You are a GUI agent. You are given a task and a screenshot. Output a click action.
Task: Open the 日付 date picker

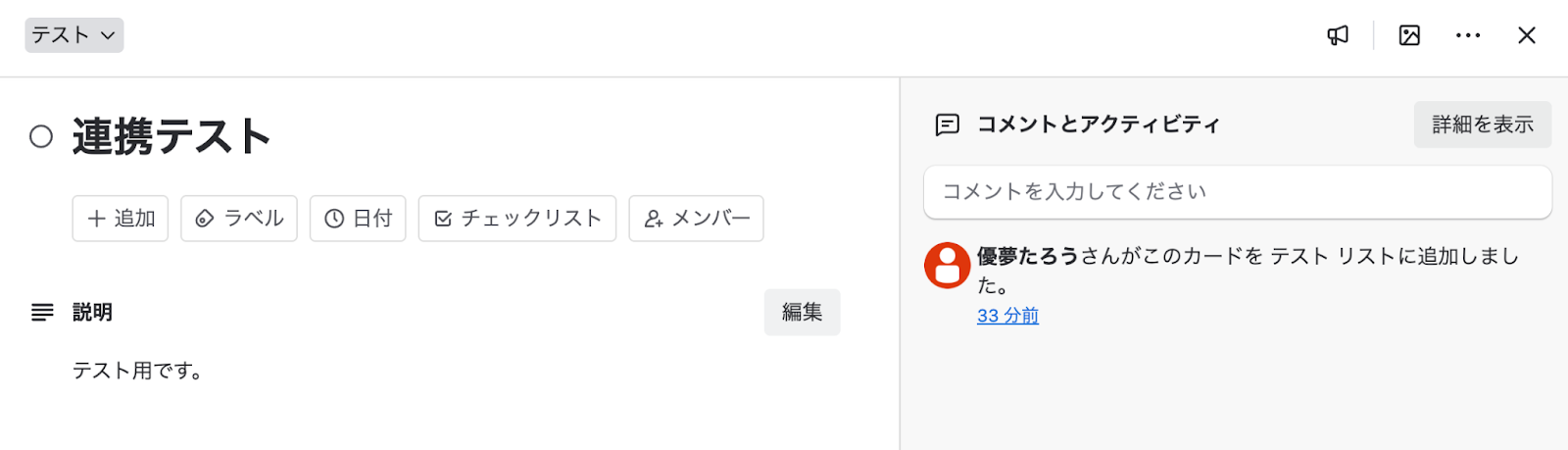(358, 219)
